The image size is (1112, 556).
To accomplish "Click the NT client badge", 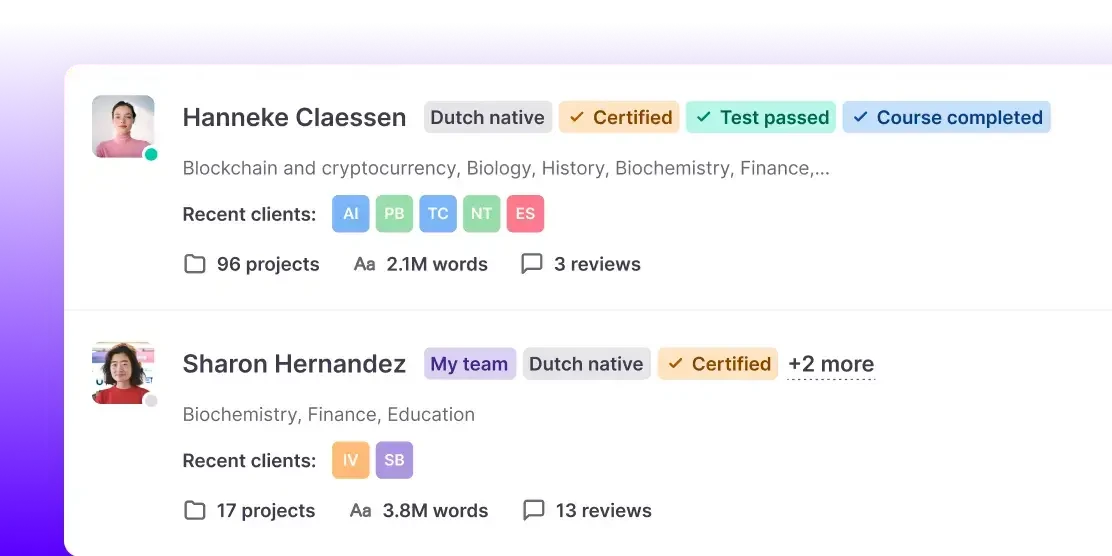I will pos(481,214).
